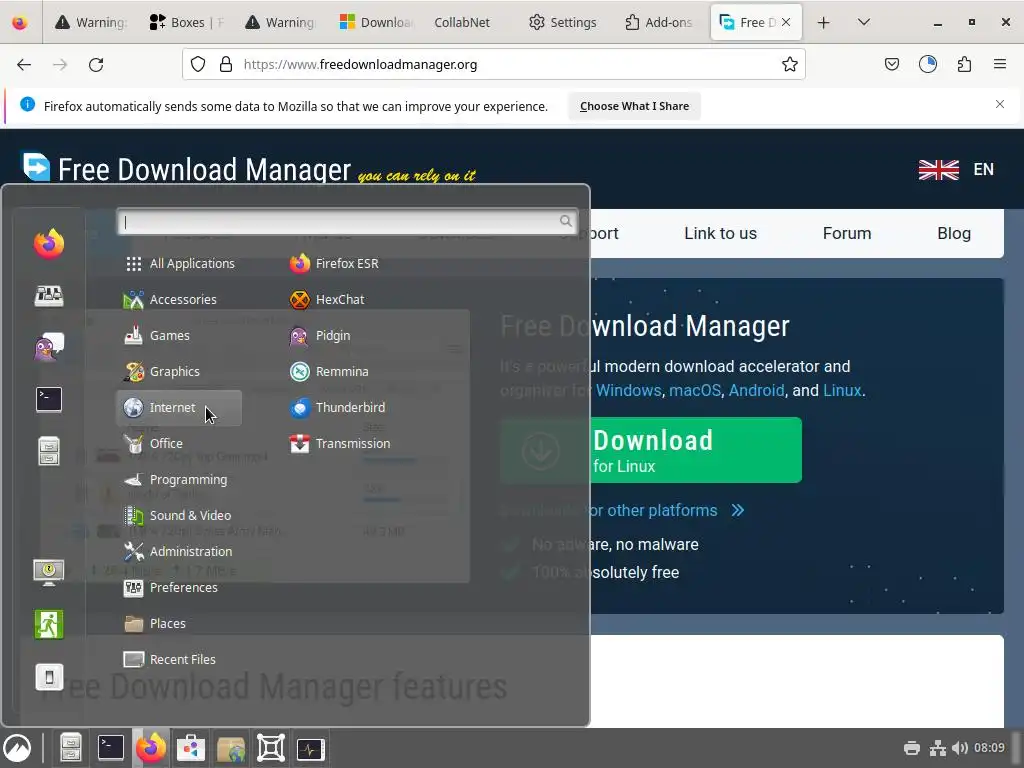Screen dimensions: 1024x768
Task: Dismiss the Firefox data notification bar
Action: [1000, 104]
